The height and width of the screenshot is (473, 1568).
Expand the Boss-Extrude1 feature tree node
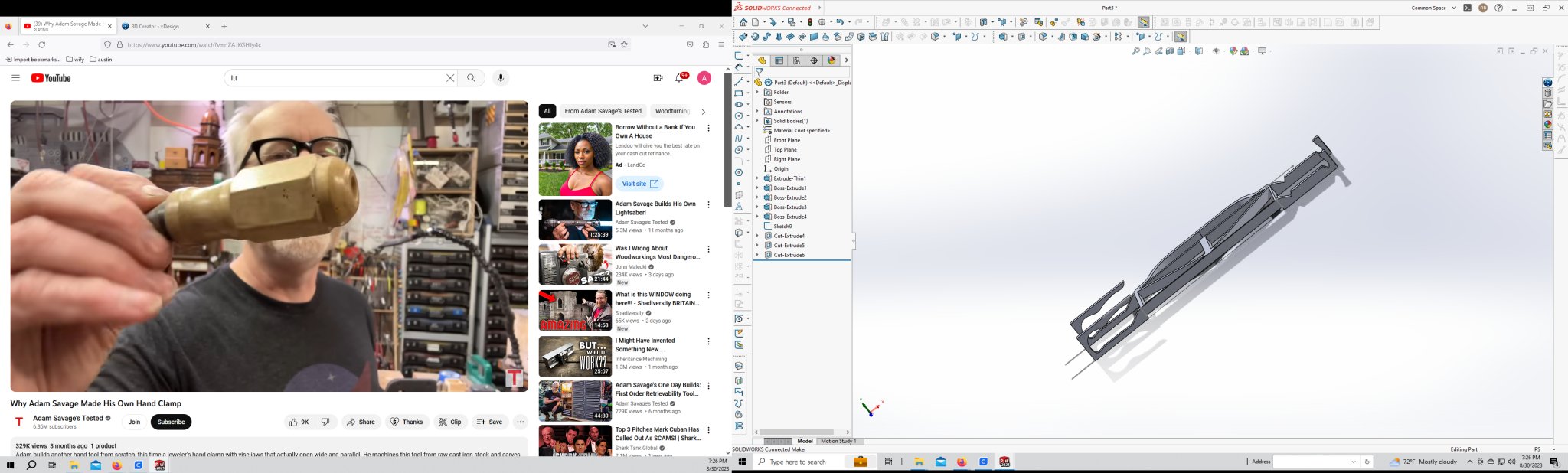click(x=757, y=188)
